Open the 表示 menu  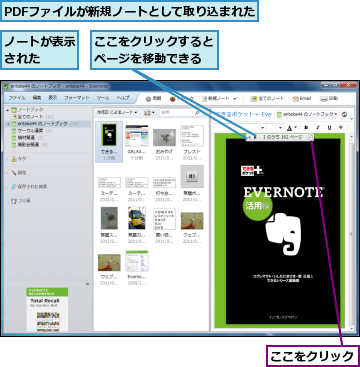coord(52,98)
